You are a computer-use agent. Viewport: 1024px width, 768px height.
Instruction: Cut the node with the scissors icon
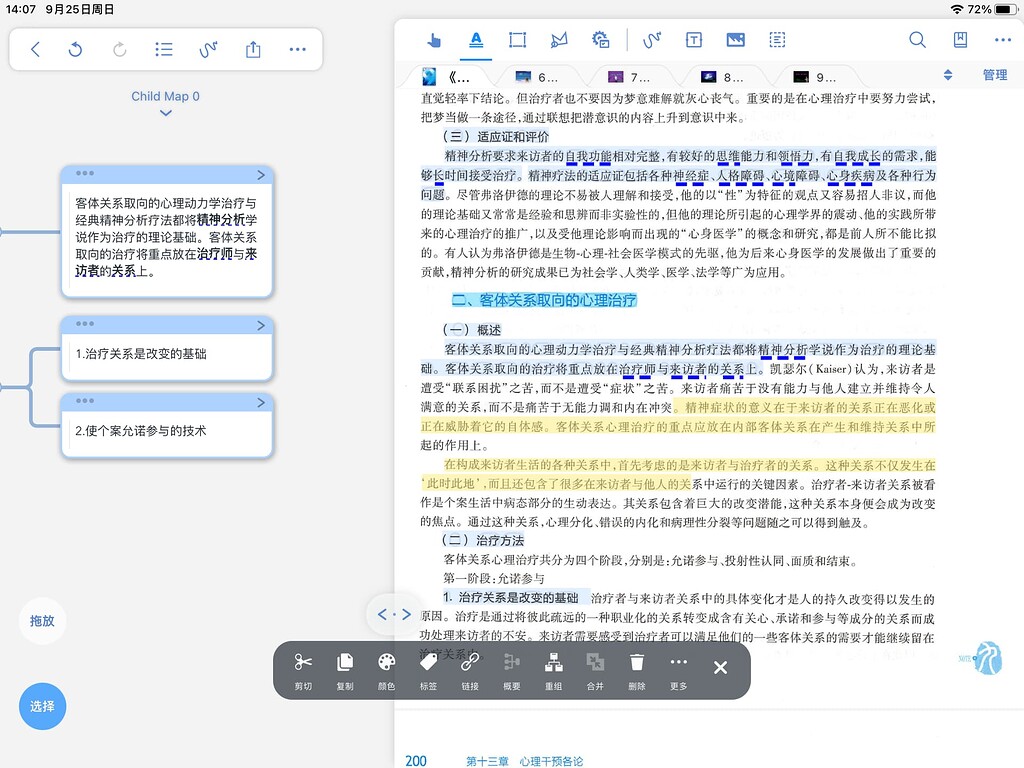click(303, 667)
